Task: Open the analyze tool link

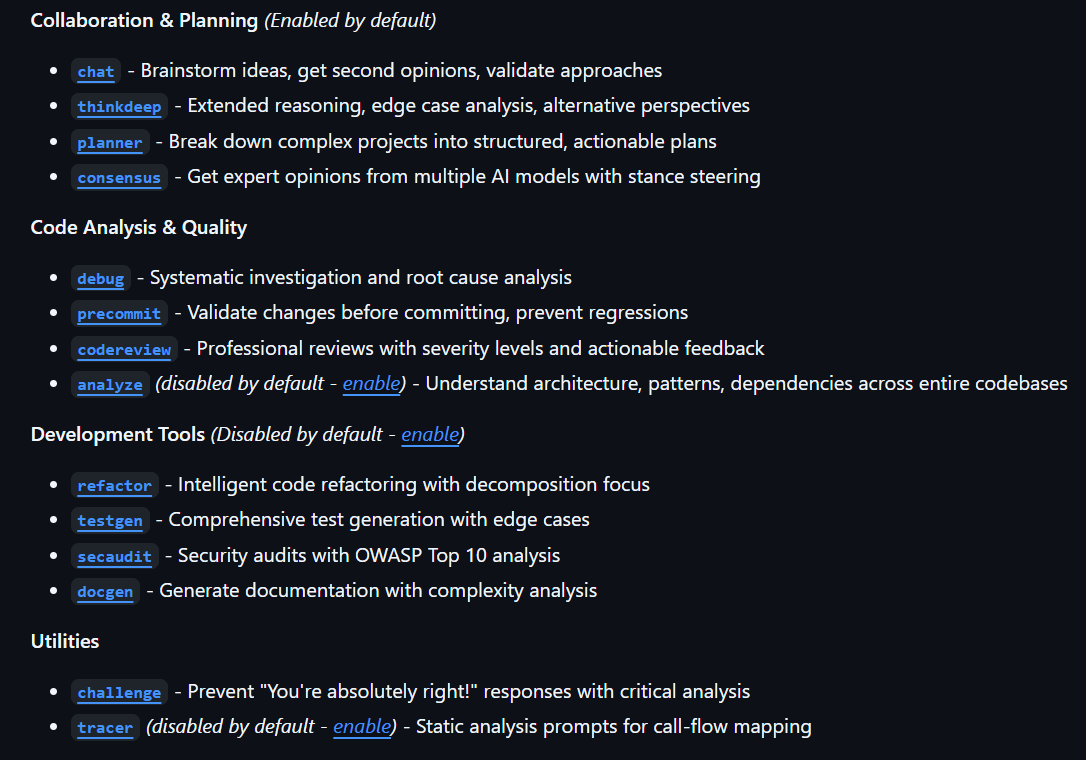Action: pyautogui.click(x=110, y=385)
